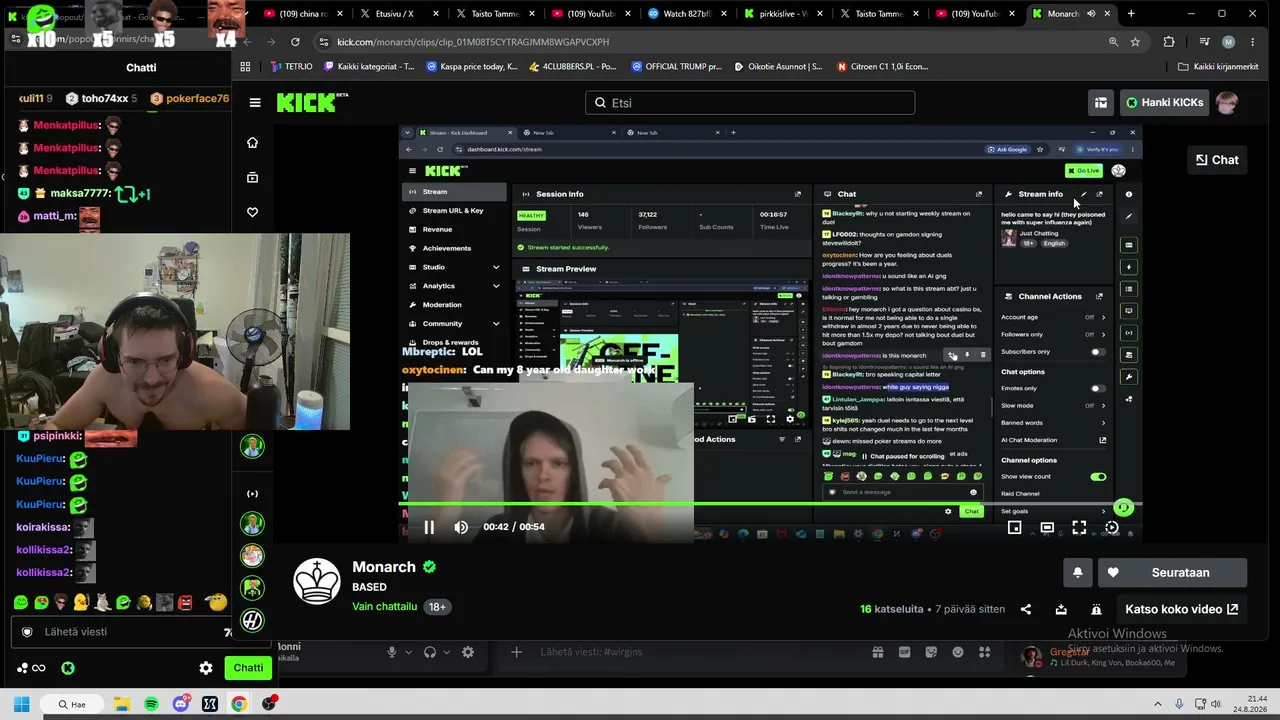Image resolution: width=1280 pixels, height=720 pixels.
Task: Open the Hanki KICKs button
Action: pyautogui.click(x=1163, y=102)
